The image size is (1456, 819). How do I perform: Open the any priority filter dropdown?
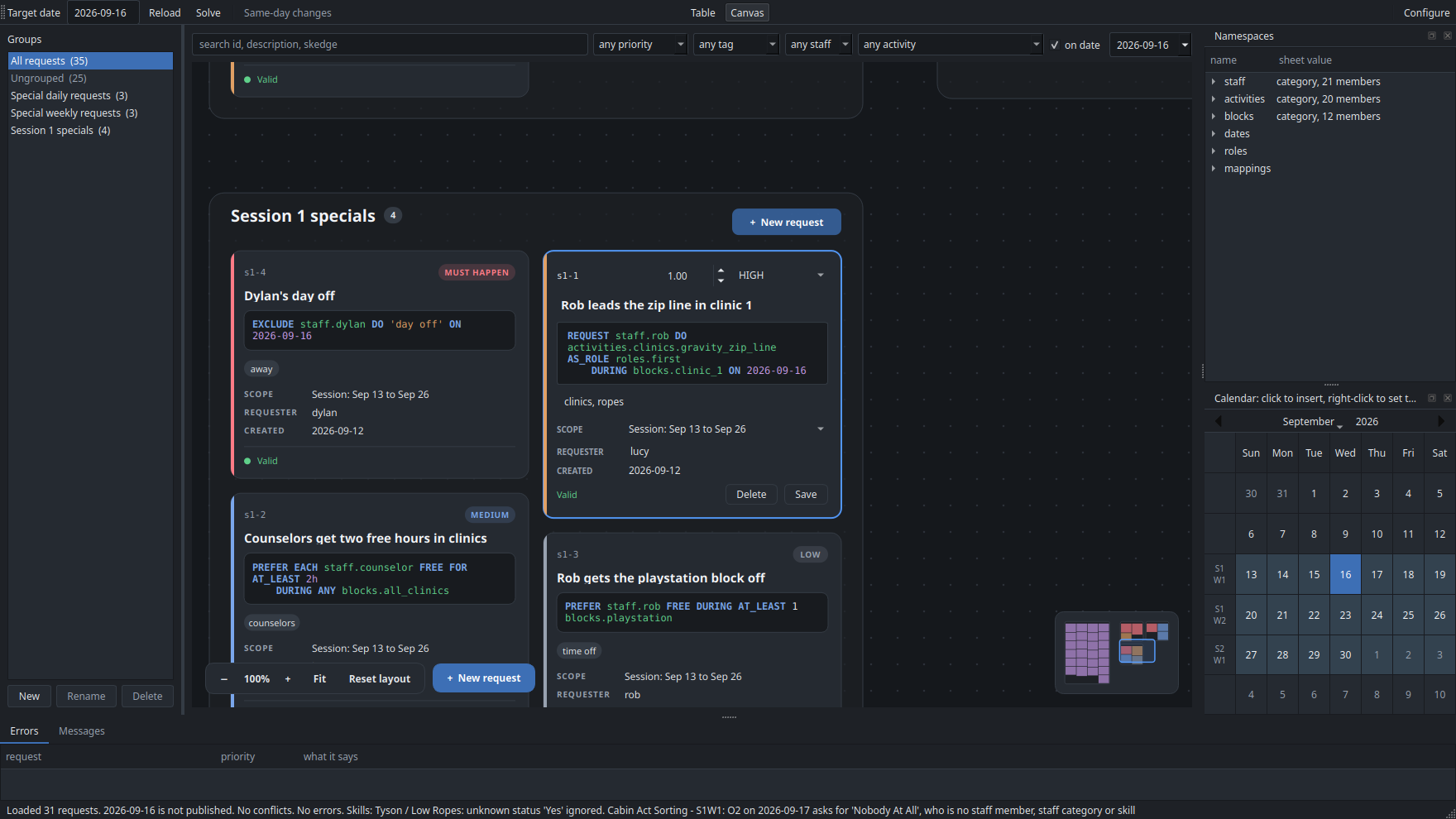[640, 45]
